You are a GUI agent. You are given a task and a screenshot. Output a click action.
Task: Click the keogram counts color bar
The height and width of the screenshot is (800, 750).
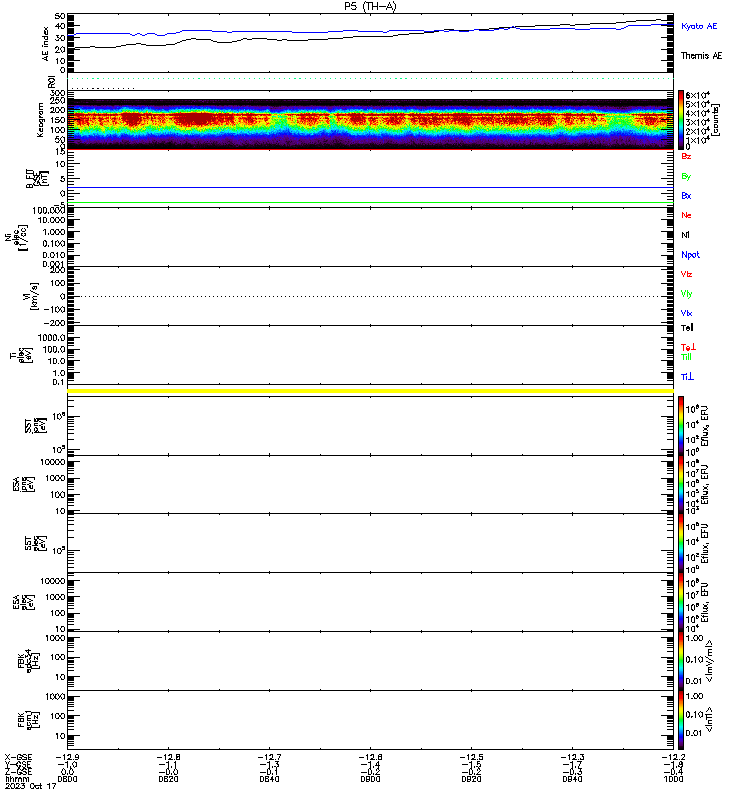click(x=681, y=120)
